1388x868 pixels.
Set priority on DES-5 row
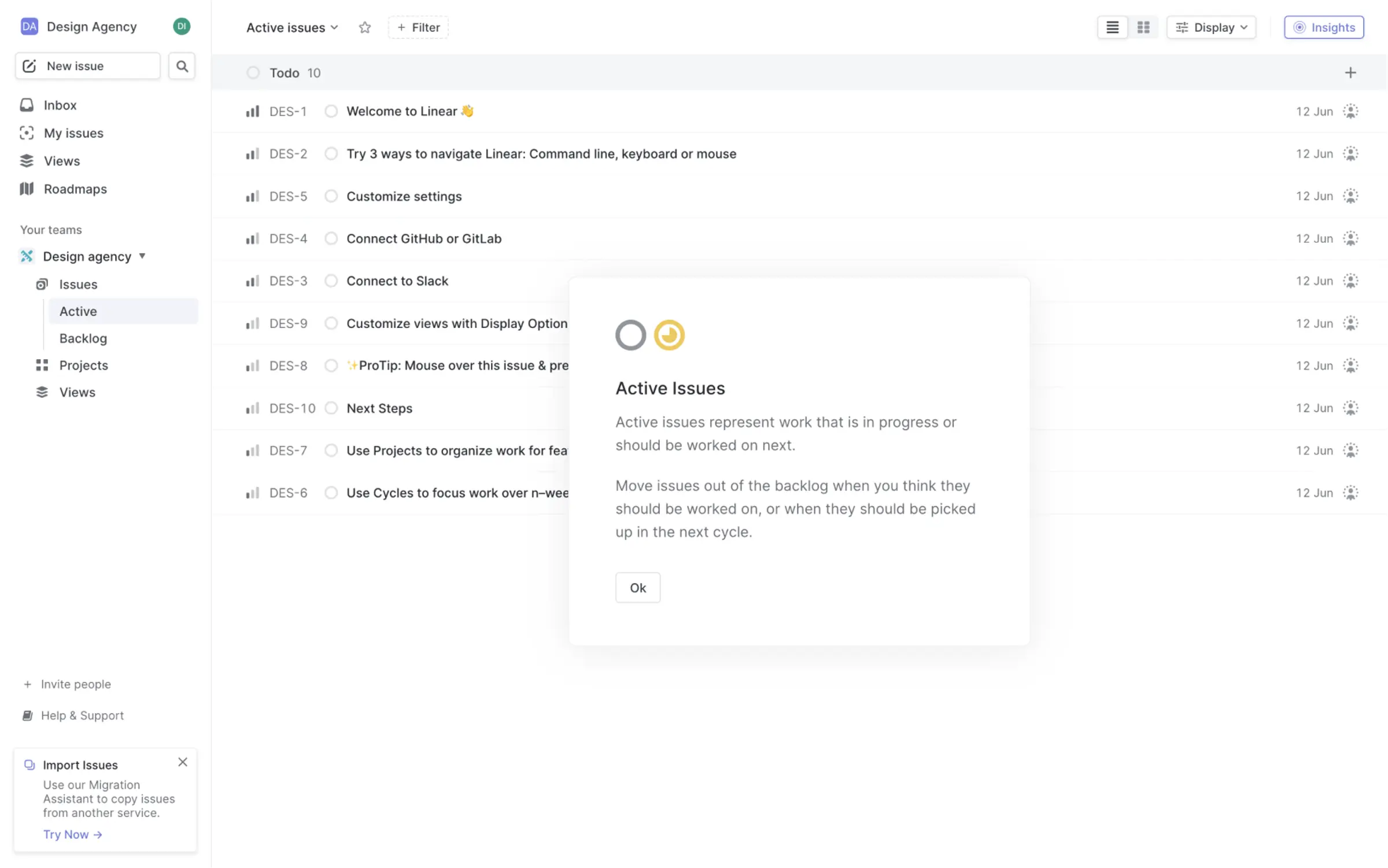252,196
